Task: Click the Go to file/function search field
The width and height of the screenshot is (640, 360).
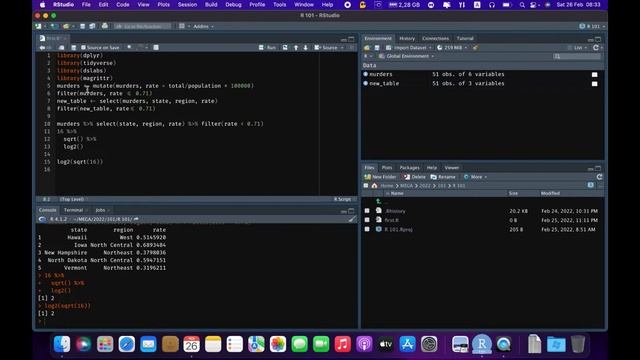Action: coord(142,27)
